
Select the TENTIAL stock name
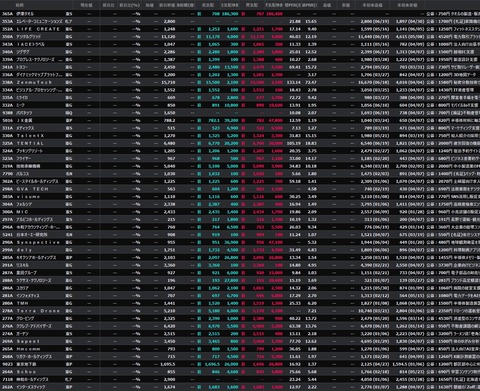30,143
